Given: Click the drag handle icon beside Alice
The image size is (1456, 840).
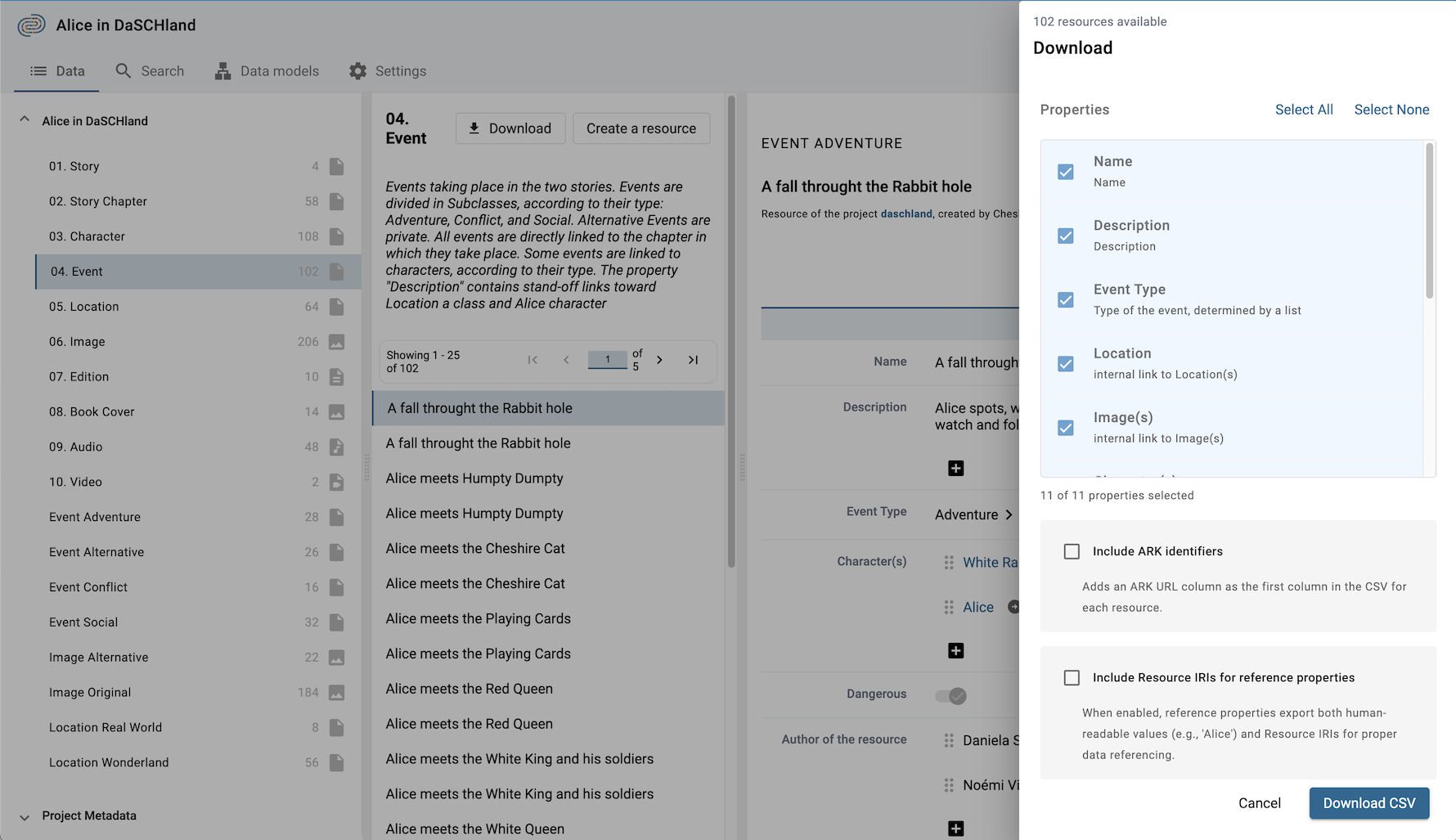Looking at the screenshot, I should pyautogui.click(x=948, y=607).
